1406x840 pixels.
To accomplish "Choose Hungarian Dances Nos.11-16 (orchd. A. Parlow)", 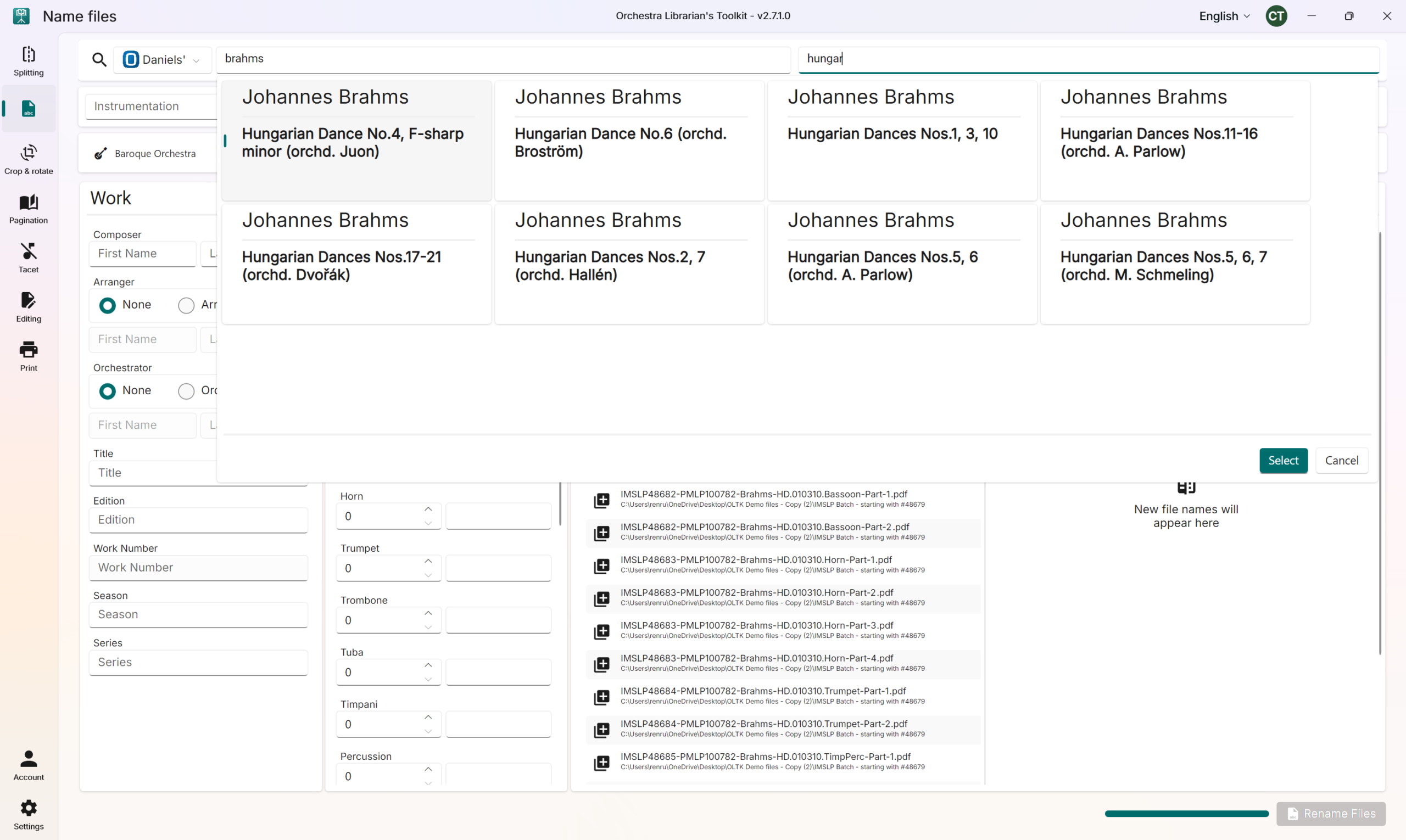I will tap(1175, 141).
